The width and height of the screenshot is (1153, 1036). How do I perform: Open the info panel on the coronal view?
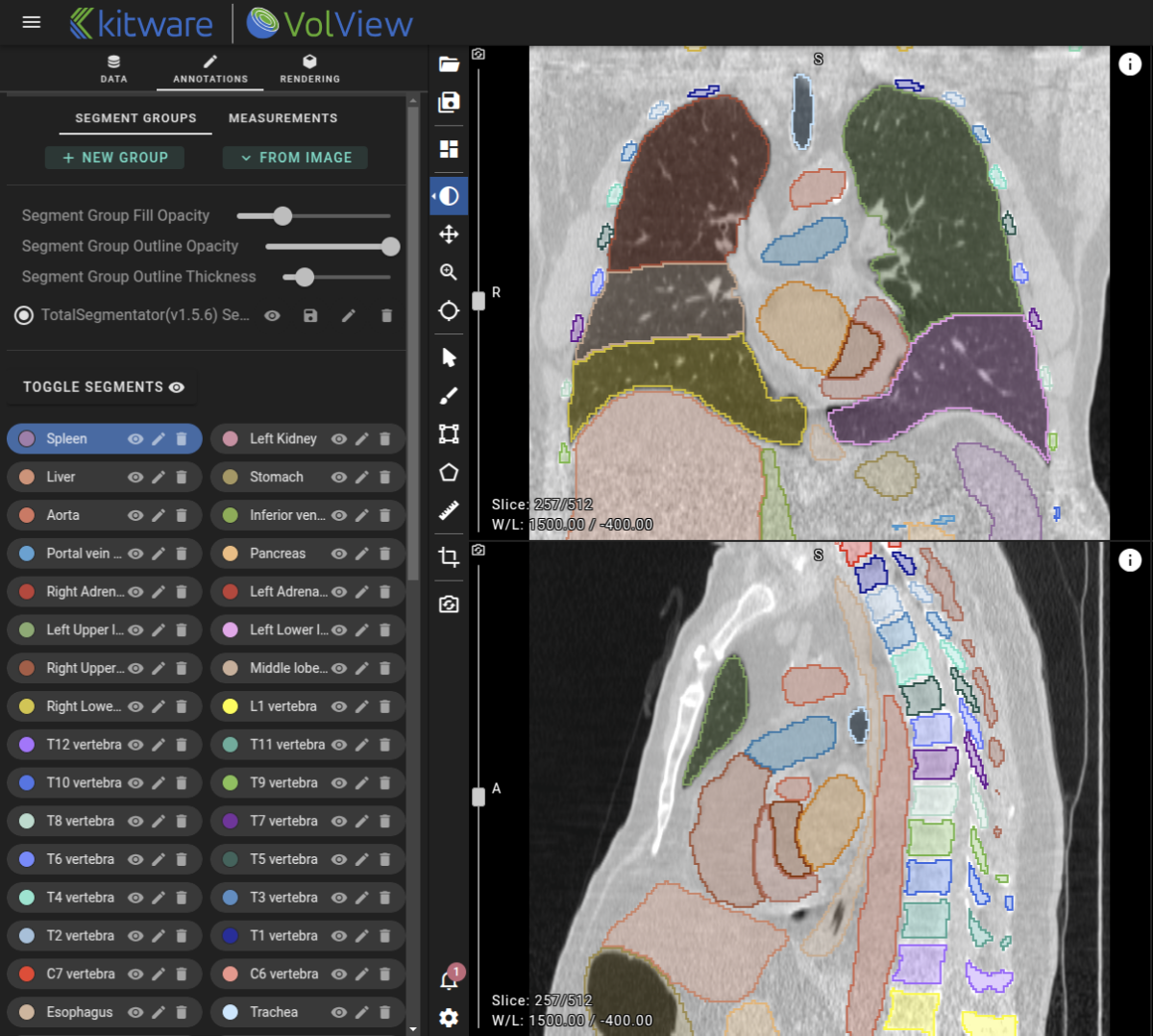click(1130, 64)
